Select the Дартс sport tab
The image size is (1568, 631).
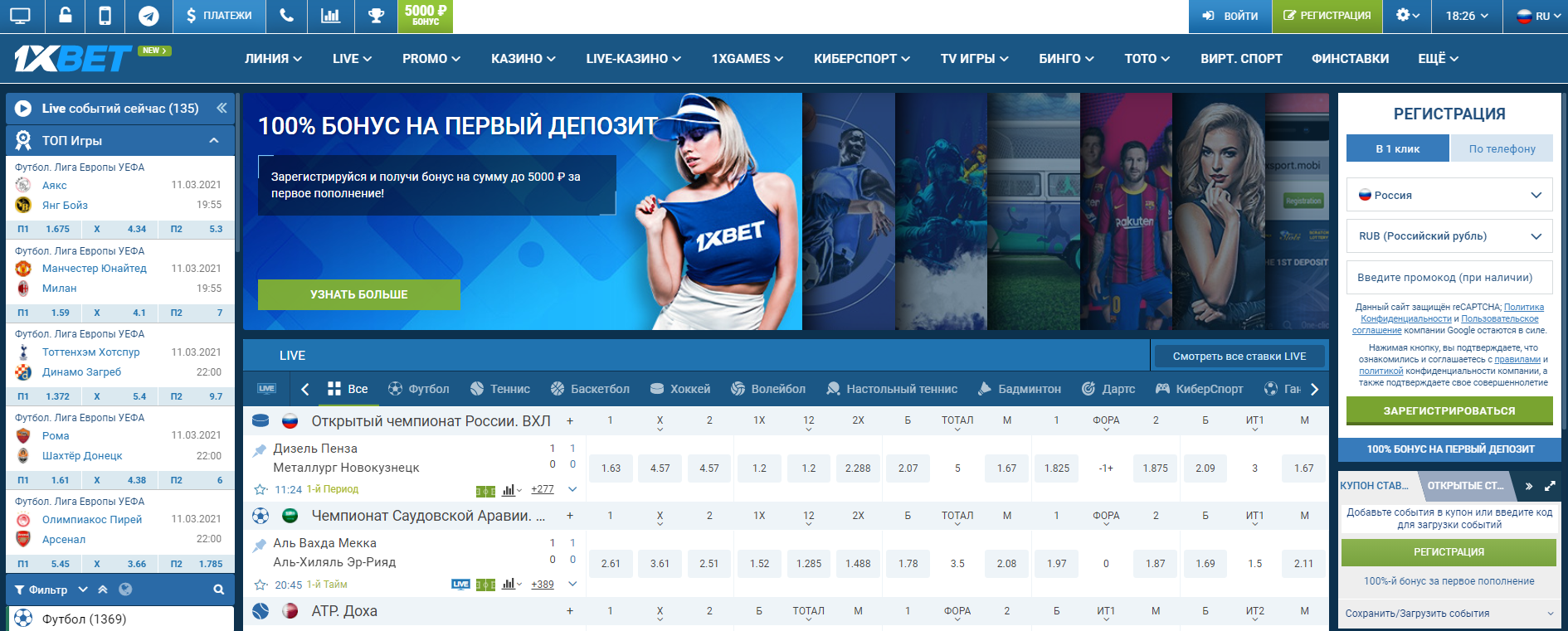(1108, 389)
